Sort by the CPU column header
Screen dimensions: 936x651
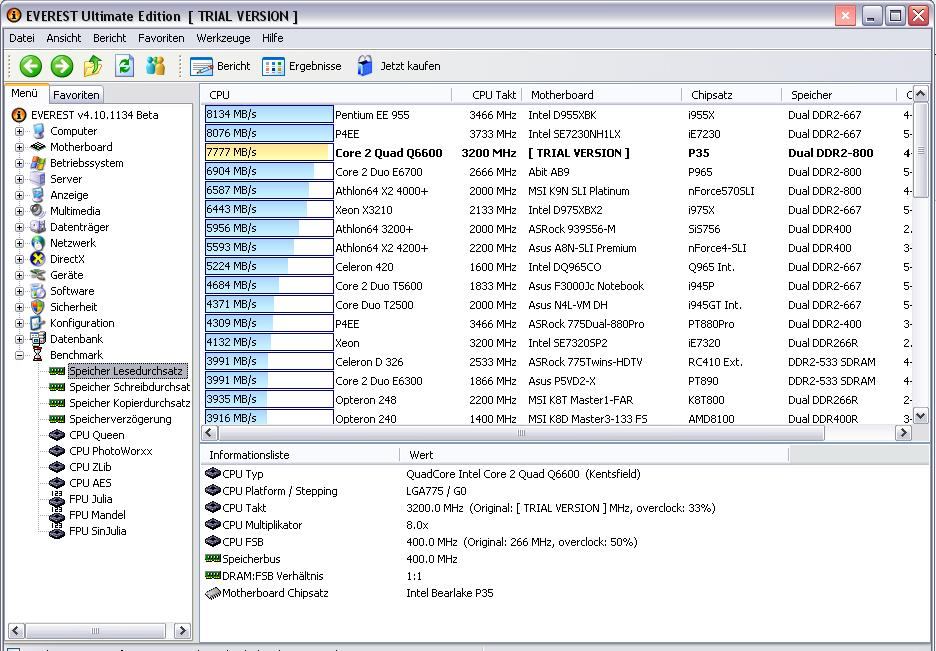coord(327,95)
